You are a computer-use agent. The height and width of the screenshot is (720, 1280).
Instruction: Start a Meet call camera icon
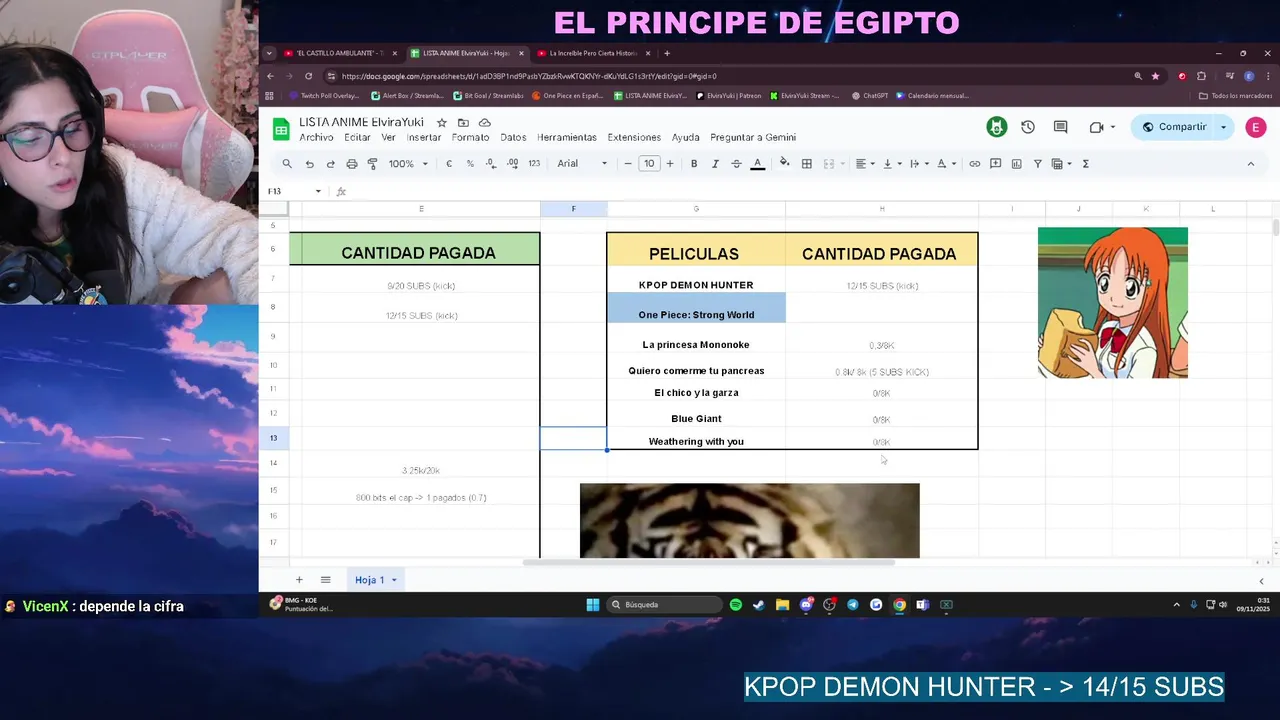(x=1096, y=127)
